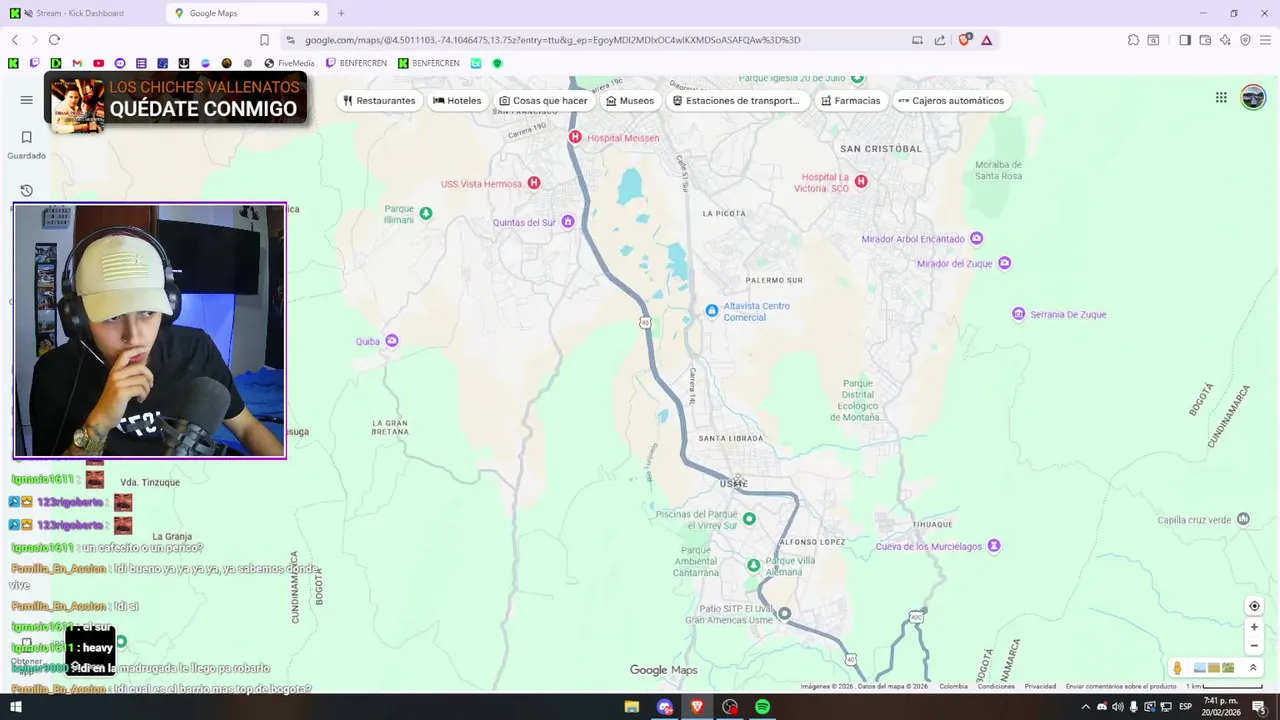Filter map by Restaurantes
The image size is (1280, 720).
(x=379, y=100)
